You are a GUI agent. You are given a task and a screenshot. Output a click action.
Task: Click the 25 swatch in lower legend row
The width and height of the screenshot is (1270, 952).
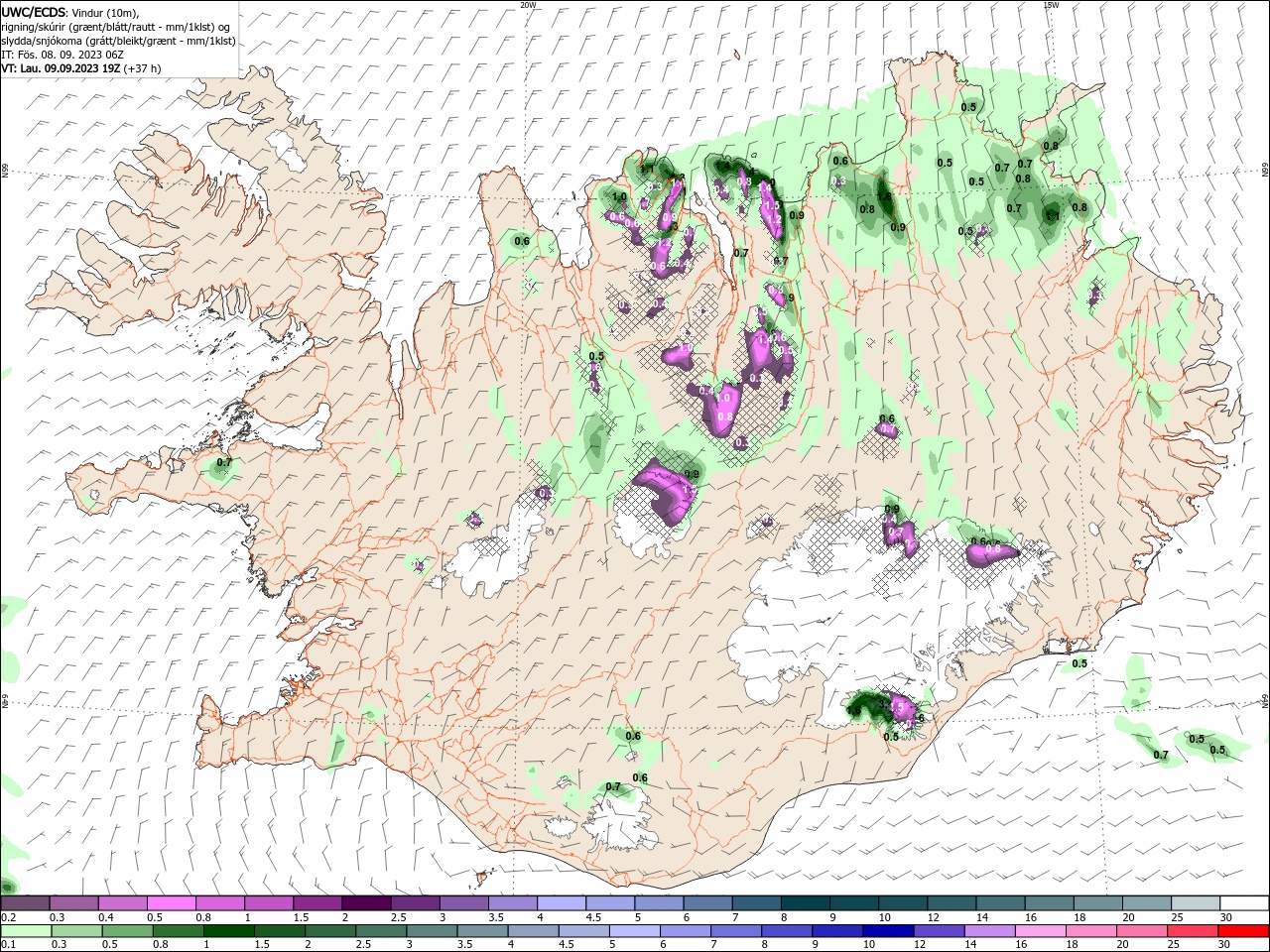1193,931
